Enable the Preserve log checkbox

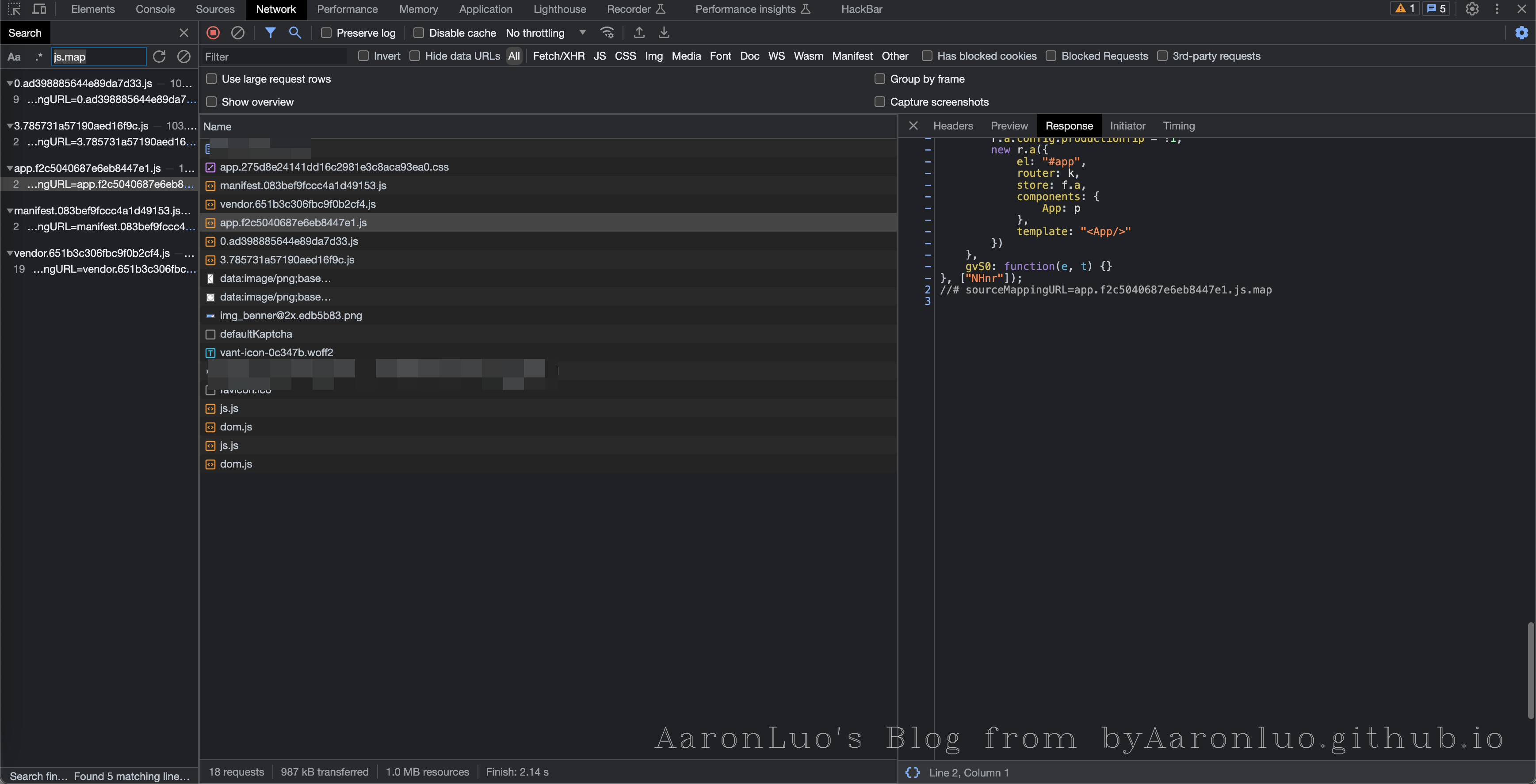(x=326, y=33)
